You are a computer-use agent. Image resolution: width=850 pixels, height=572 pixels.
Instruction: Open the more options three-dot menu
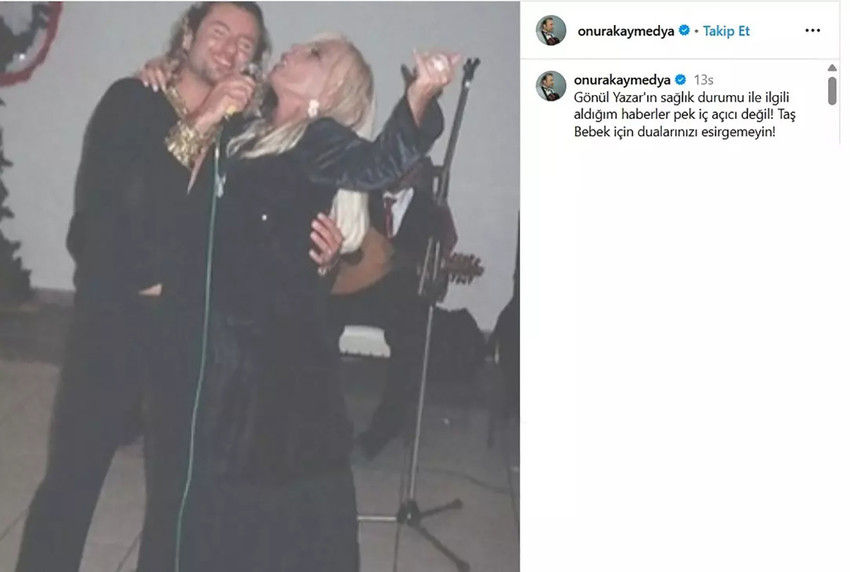click(x=813, y=30)
